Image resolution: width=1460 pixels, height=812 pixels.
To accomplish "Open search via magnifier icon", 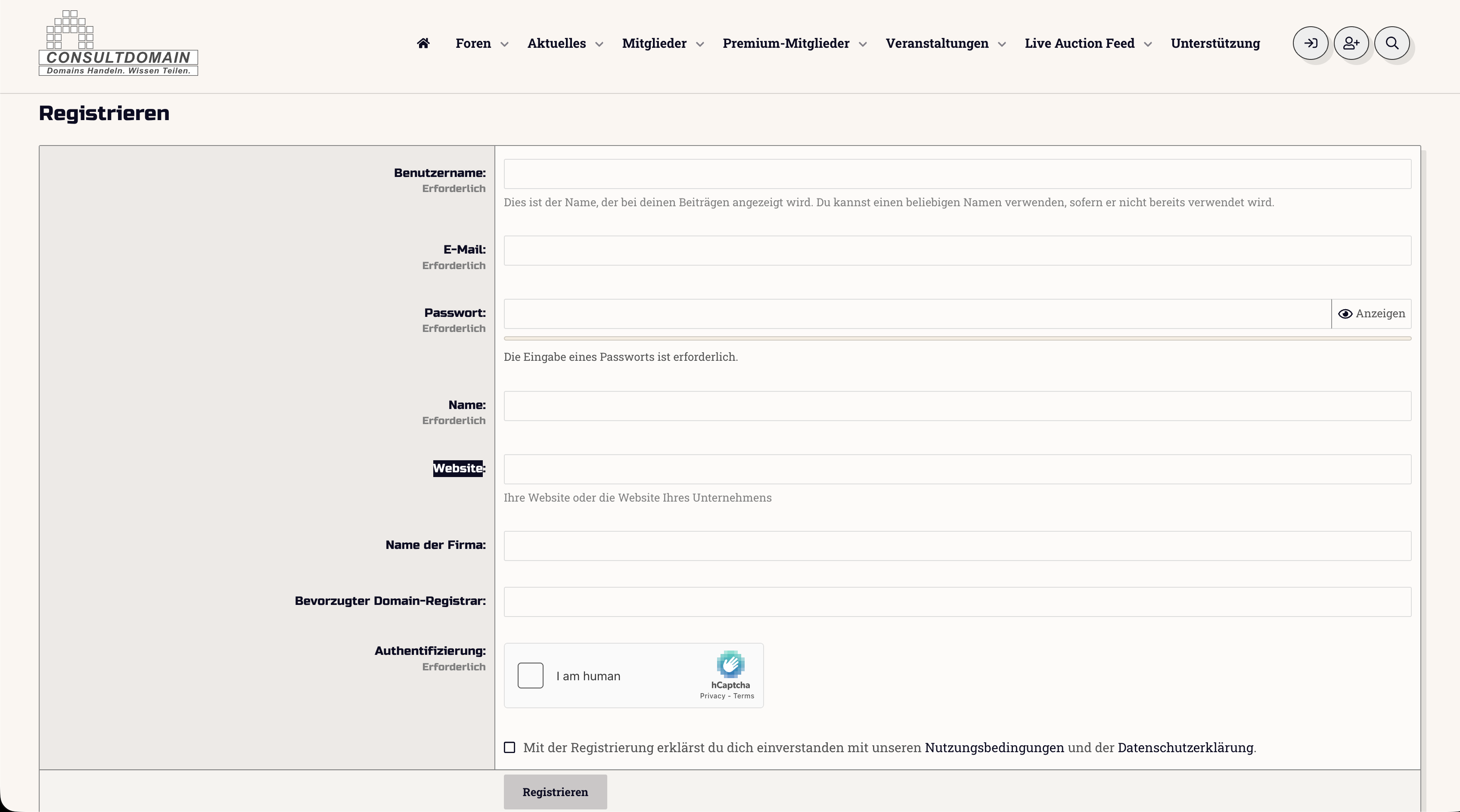I will coord(1392,43).
